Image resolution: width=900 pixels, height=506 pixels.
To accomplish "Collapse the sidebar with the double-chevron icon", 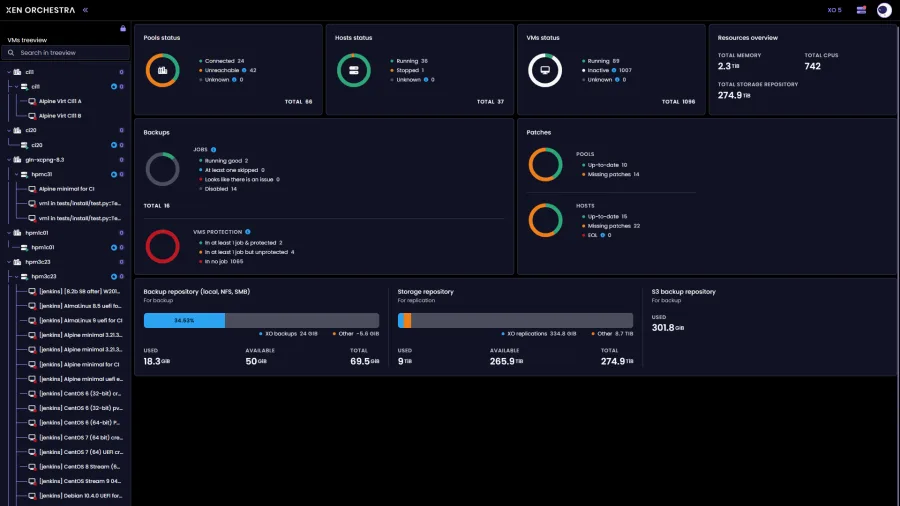I will [x=85, y=10].
